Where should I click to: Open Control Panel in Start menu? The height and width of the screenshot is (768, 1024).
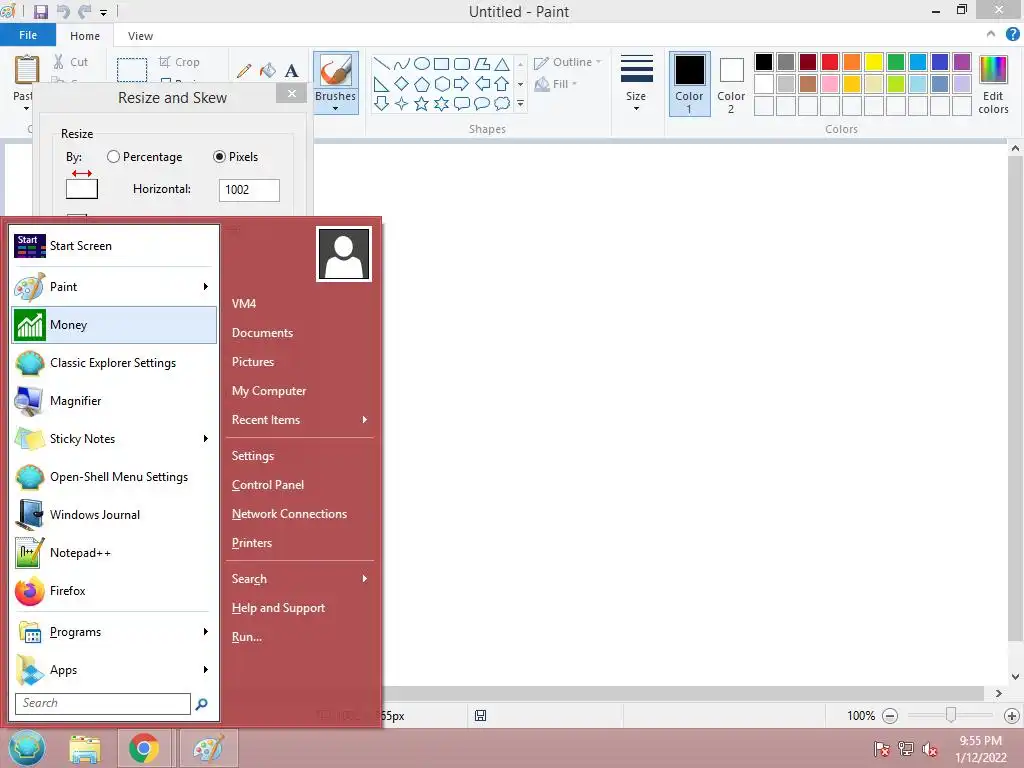pyautogui.click(x=268, y=485)
